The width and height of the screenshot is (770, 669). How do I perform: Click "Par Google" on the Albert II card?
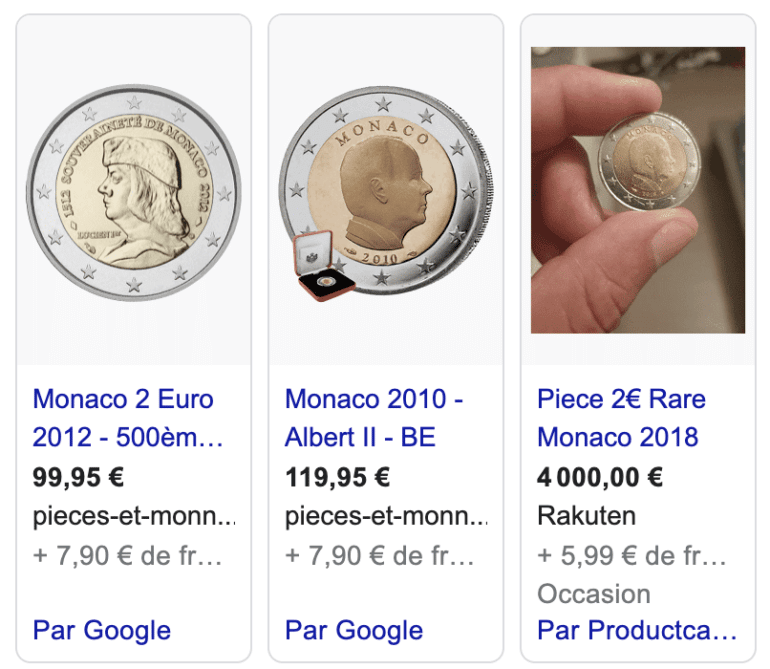pos(354,631)
